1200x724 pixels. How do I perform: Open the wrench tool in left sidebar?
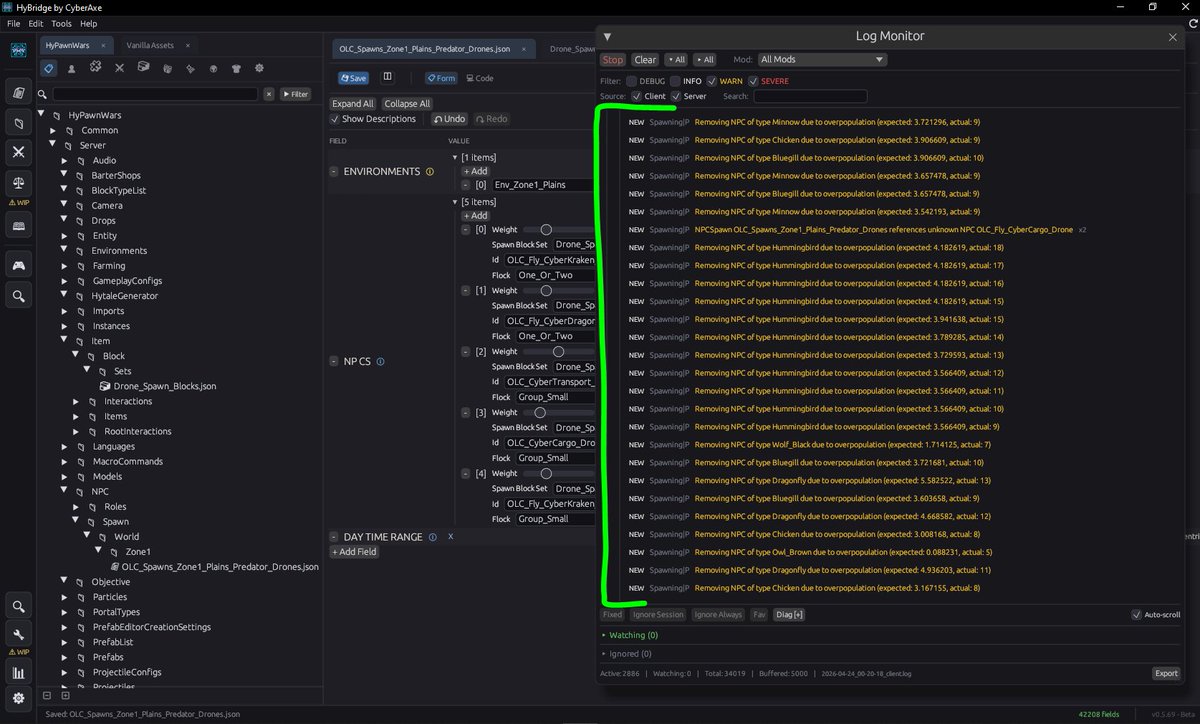[x=19, y=633]
